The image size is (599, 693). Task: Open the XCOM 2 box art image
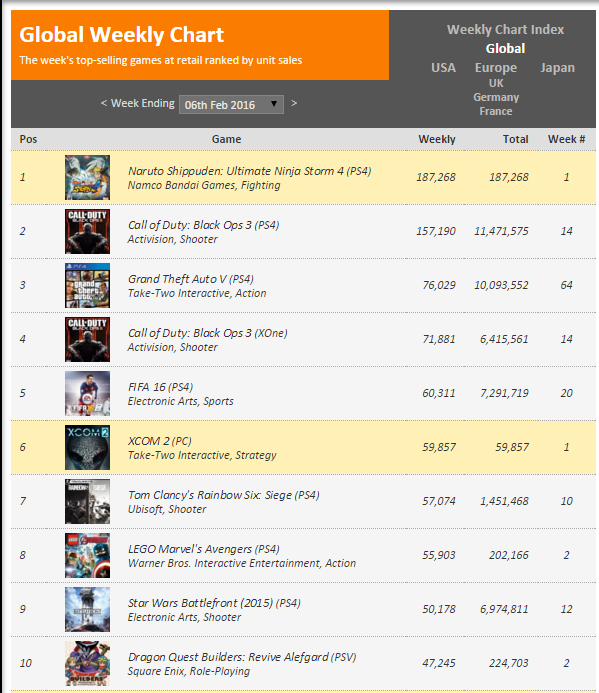pos(88,447)
